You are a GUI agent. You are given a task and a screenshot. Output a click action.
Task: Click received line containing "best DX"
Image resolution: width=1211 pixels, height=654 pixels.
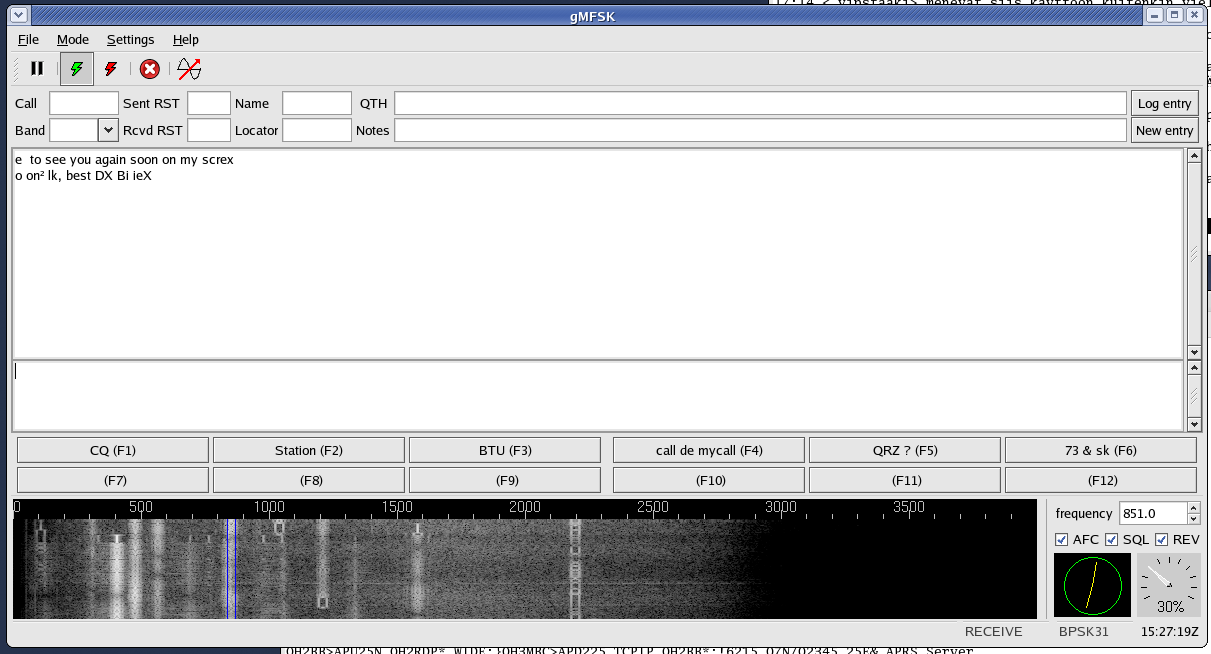[83, 176]
